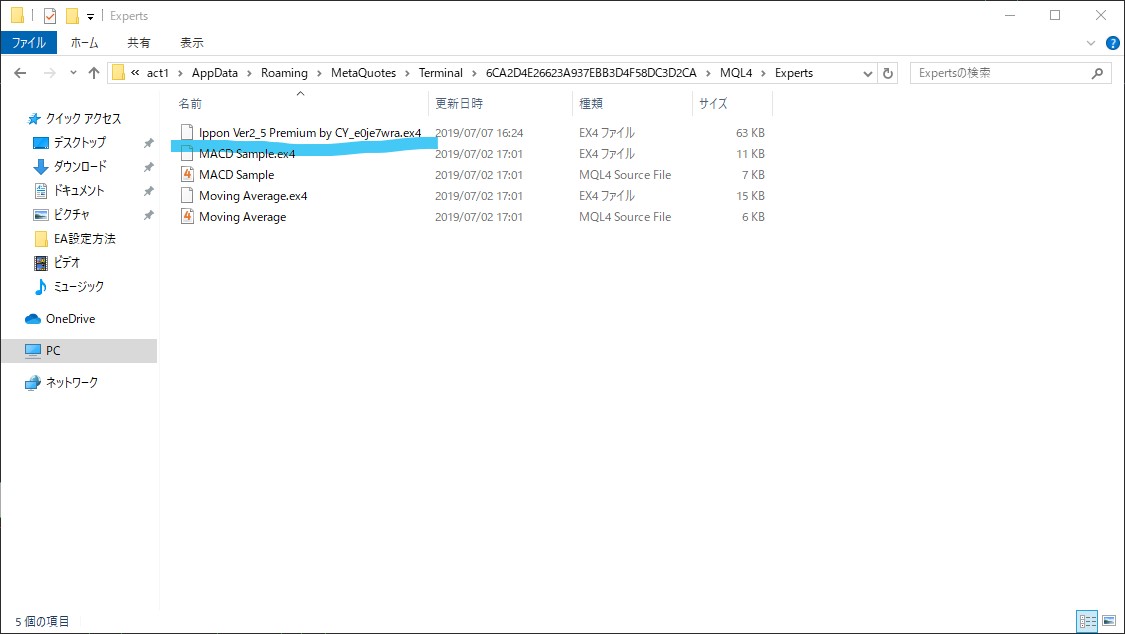Click act1 in the address breadcrumb
Image resolution: width=1125 pixels, height=634 pixels.
[x=157, y=73]
